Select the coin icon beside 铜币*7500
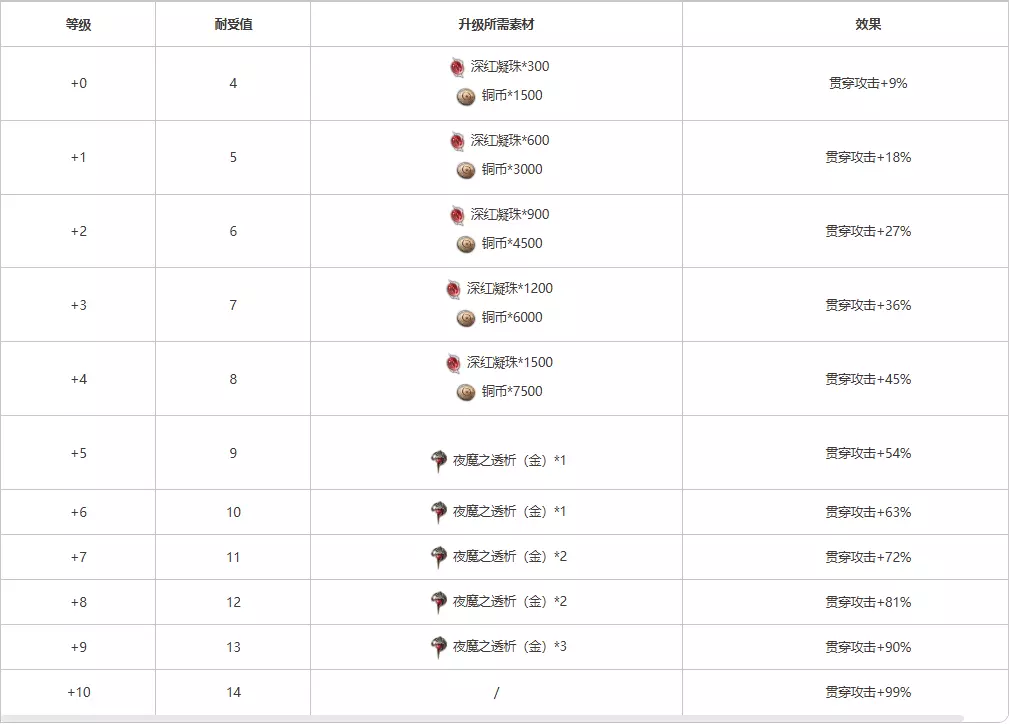This screenshot has width=1010, height=724. pos(466,392)
